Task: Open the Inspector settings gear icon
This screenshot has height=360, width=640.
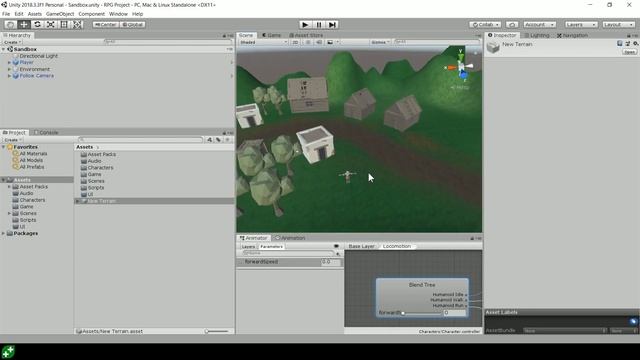Action: [636, 43]
